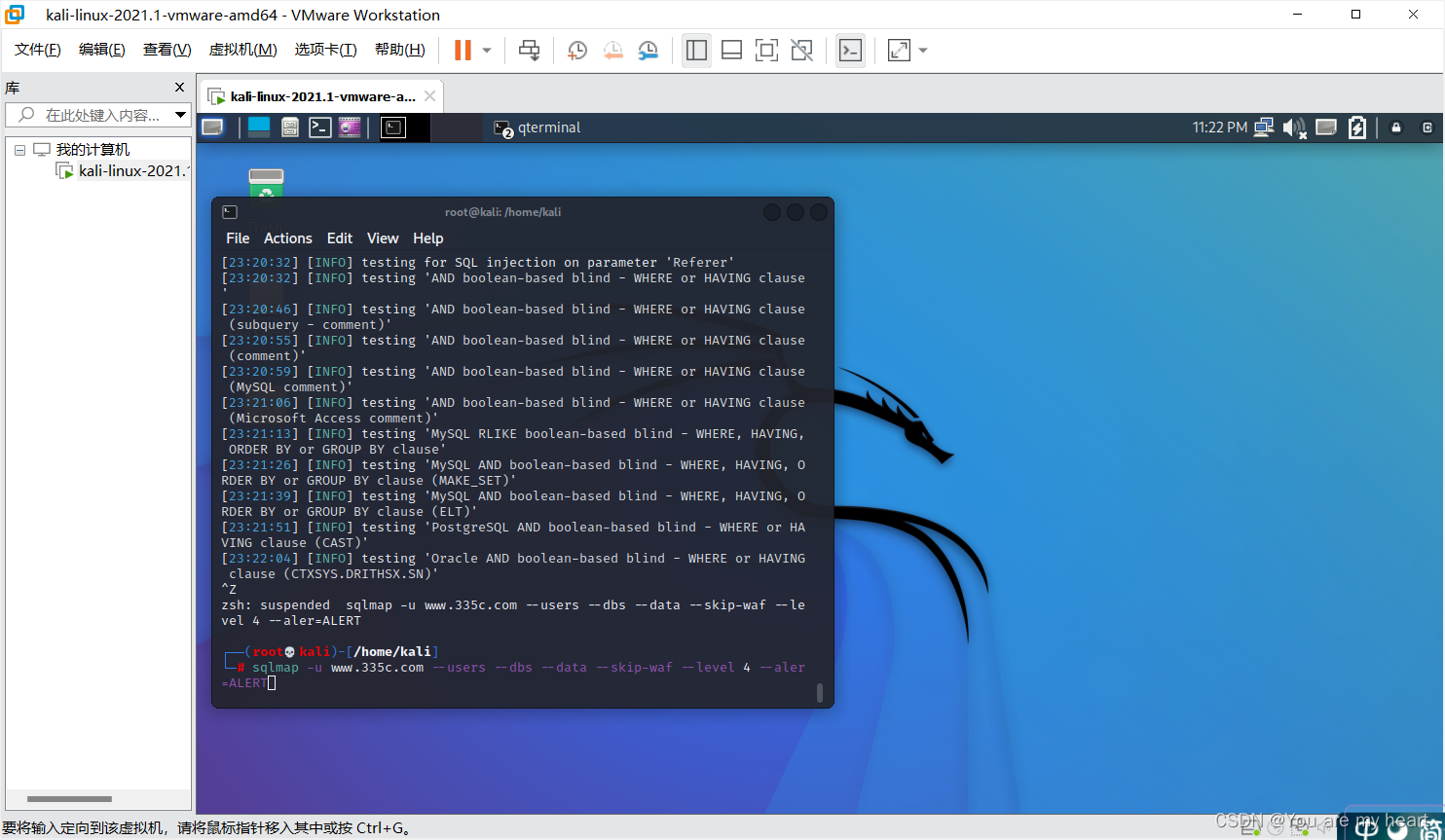This screenshot has height=840, width=1445.
Task: Click the library panel horizontal scrollbar
Action: pyautogui.click(x=70, y=799)
